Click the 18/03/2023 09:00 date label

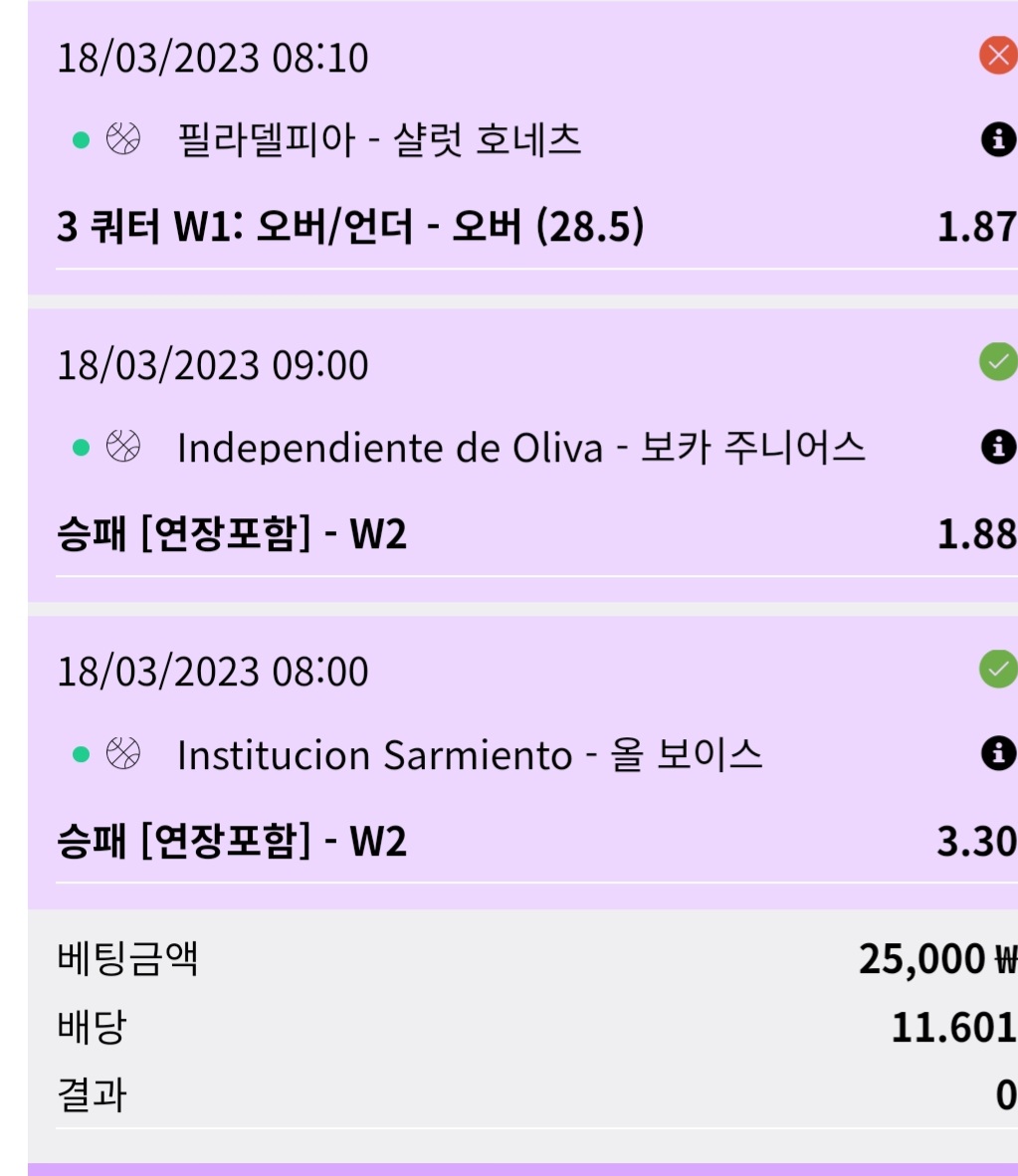click(213, 366)
